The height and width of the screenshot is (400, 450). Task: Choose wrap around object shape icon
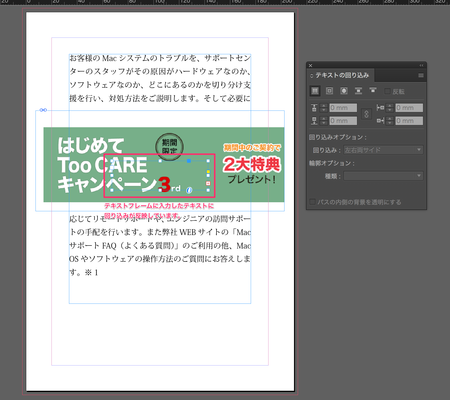click(344, 91)
